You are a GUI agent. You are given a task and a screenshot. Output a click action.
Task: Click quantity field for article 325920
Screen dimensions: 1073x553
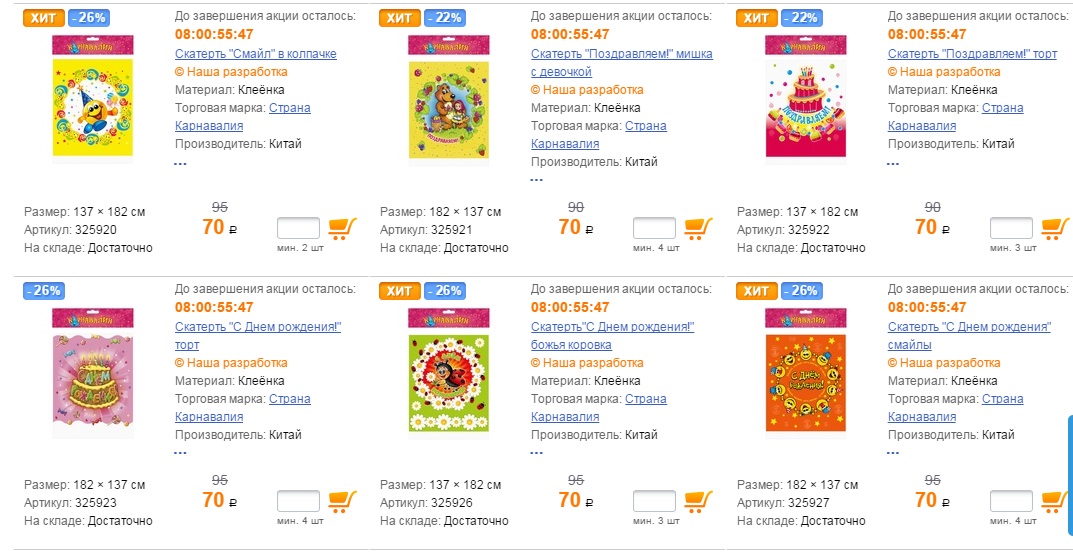point(298,228)
